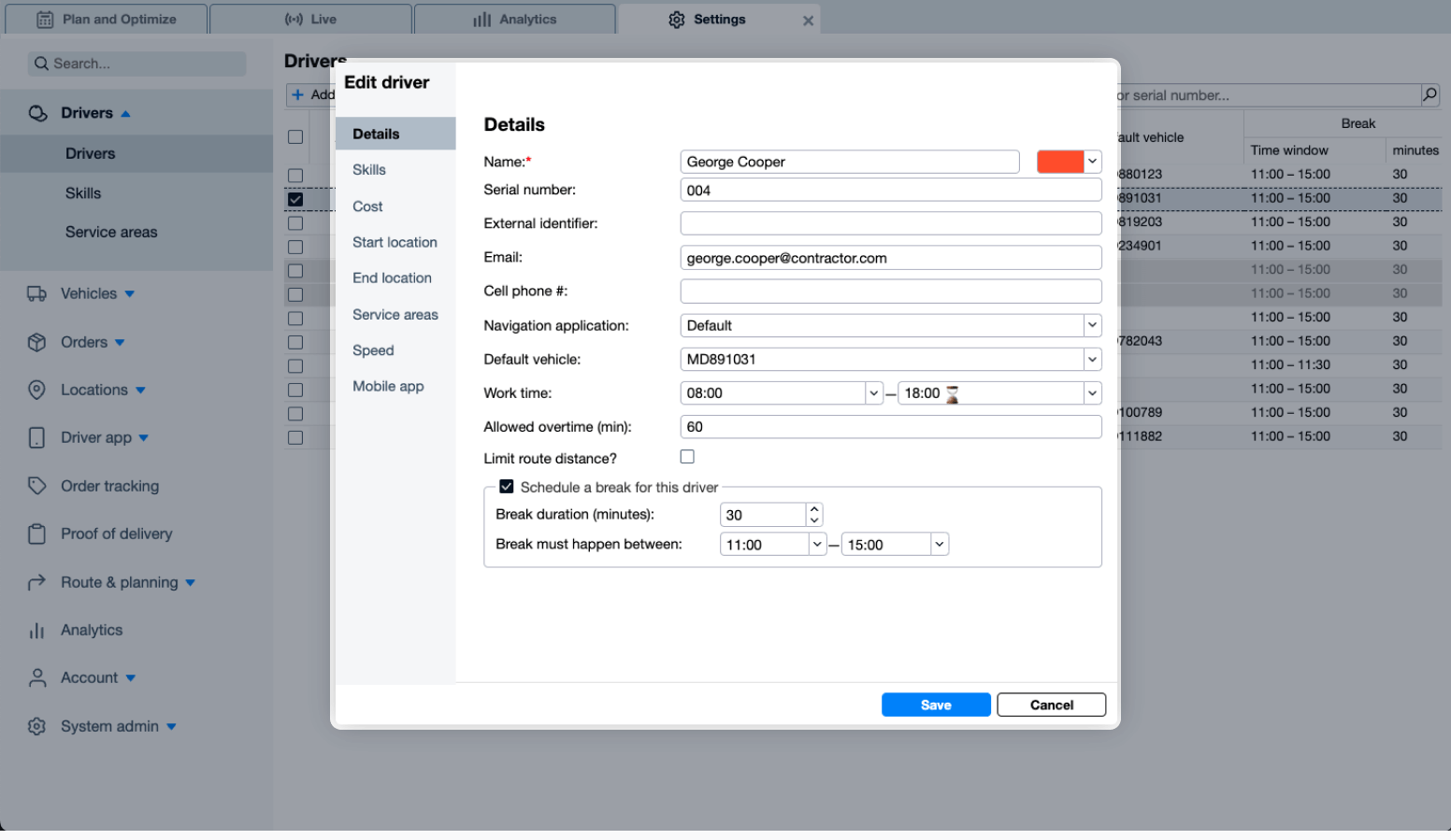
Task: Uncheck the selected driver row checkbox
Action: pos(295,199)
